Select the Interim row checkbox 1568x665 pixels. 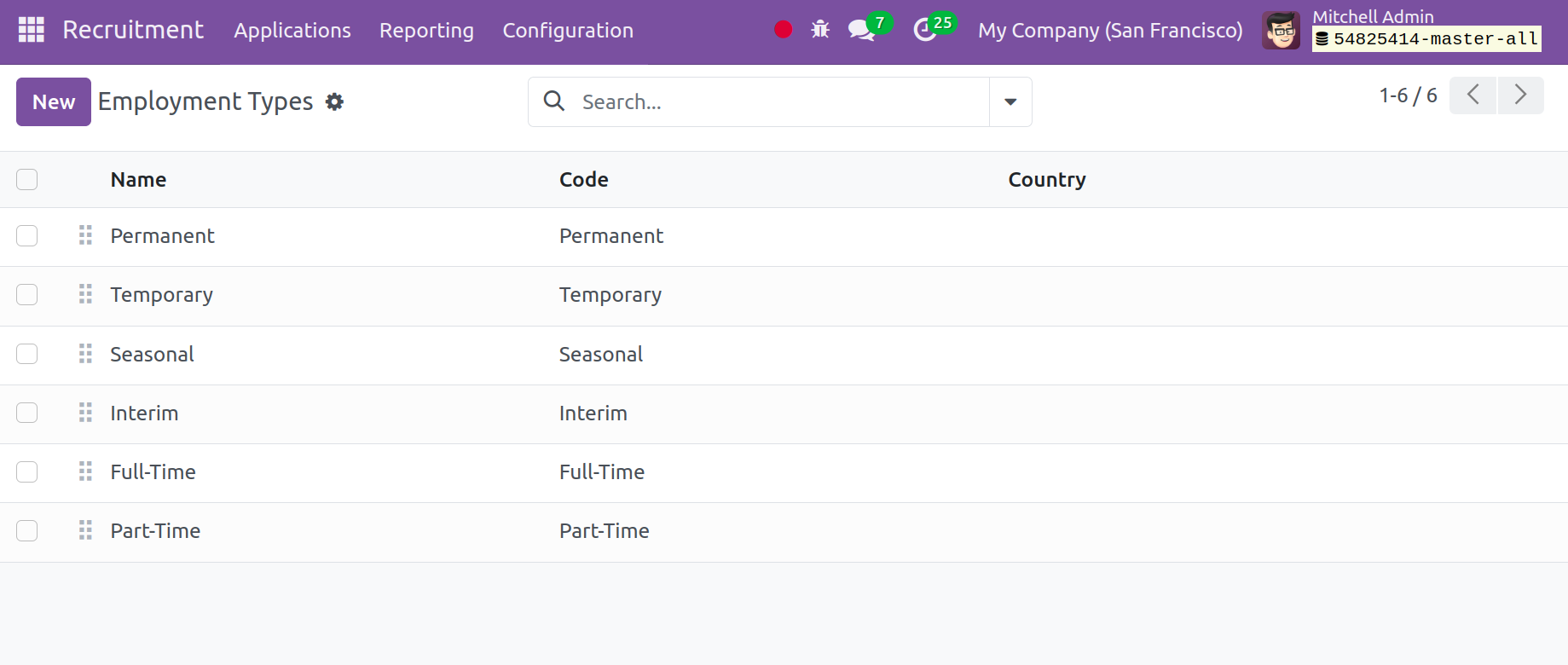coord(27,413)
